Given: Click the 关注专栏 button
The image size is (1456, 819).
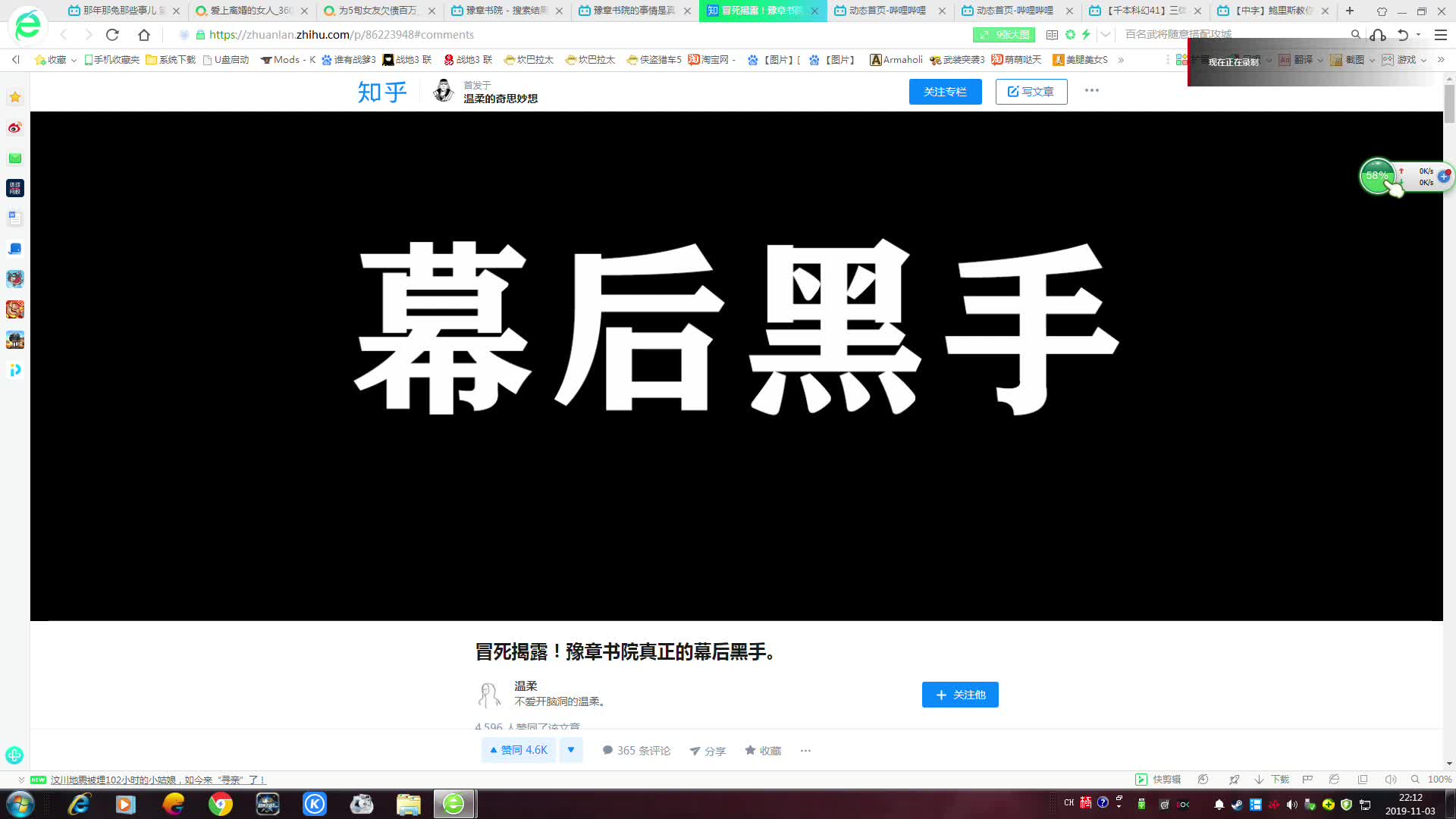Looking at the screenshot, I should point(945,91).
